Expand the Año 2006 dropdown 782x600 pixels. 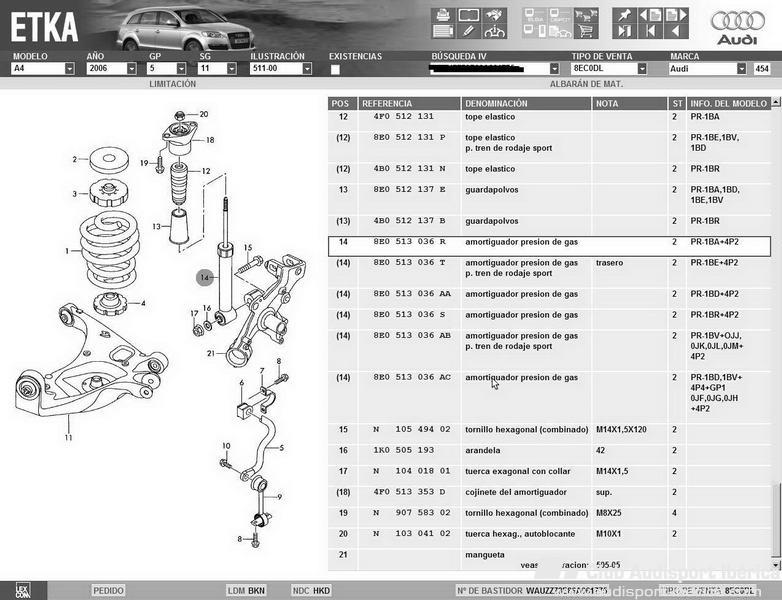(x=132, y=68)
